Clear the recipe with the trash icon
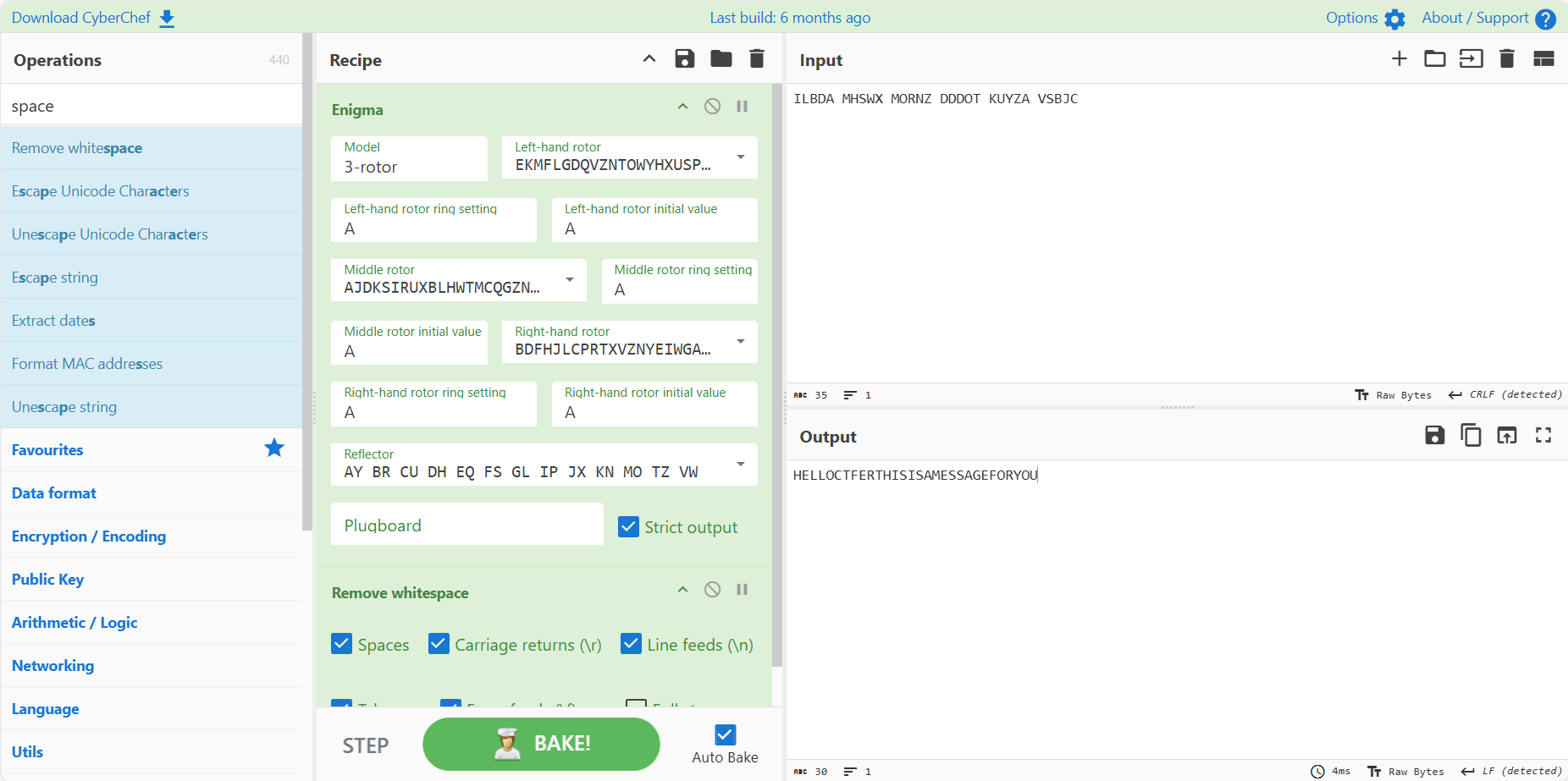This screenshot has height=781, width=1568. point(757,58)
